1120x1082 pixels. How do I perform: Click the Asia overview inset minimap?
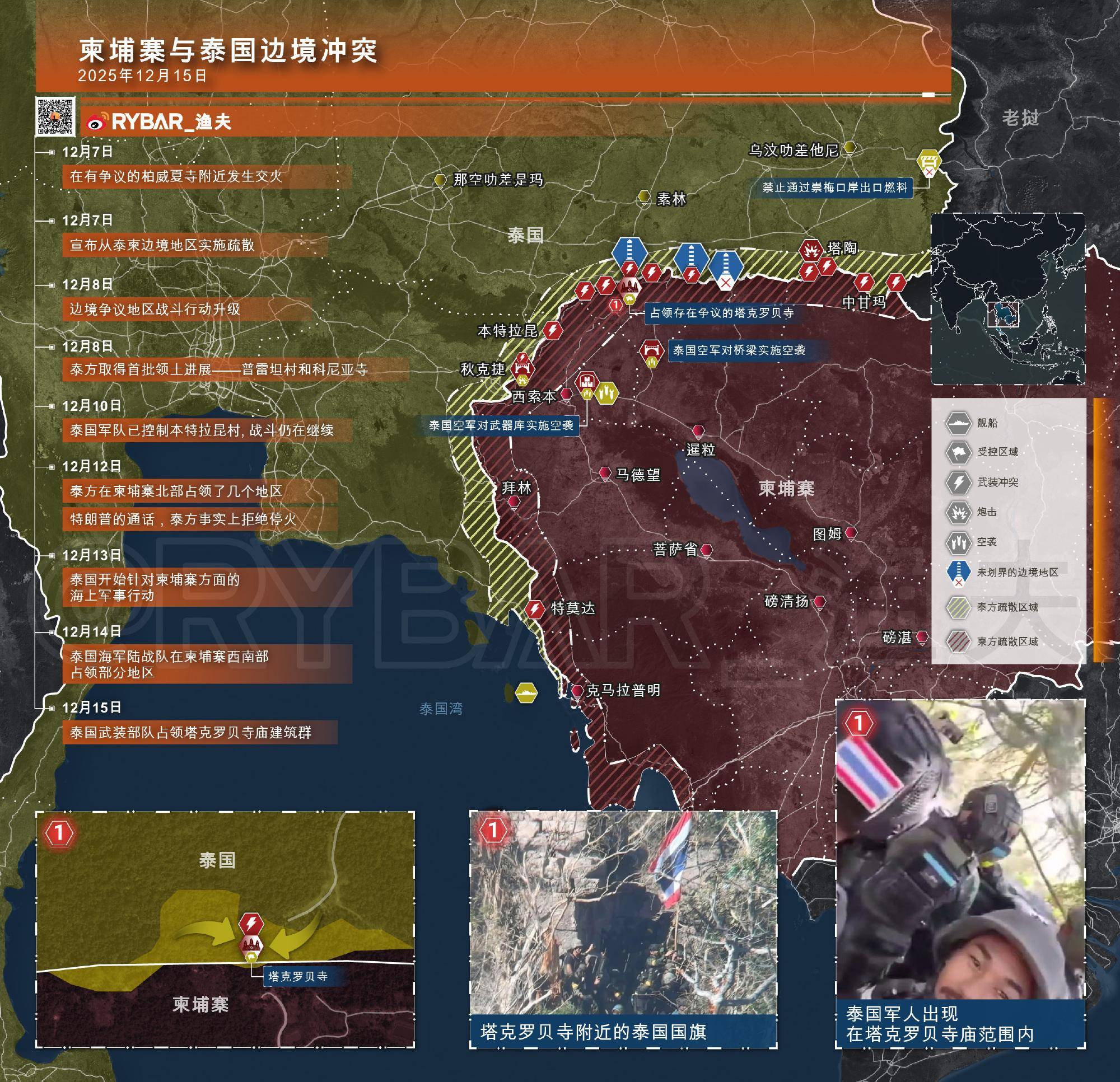[1007, 298]
